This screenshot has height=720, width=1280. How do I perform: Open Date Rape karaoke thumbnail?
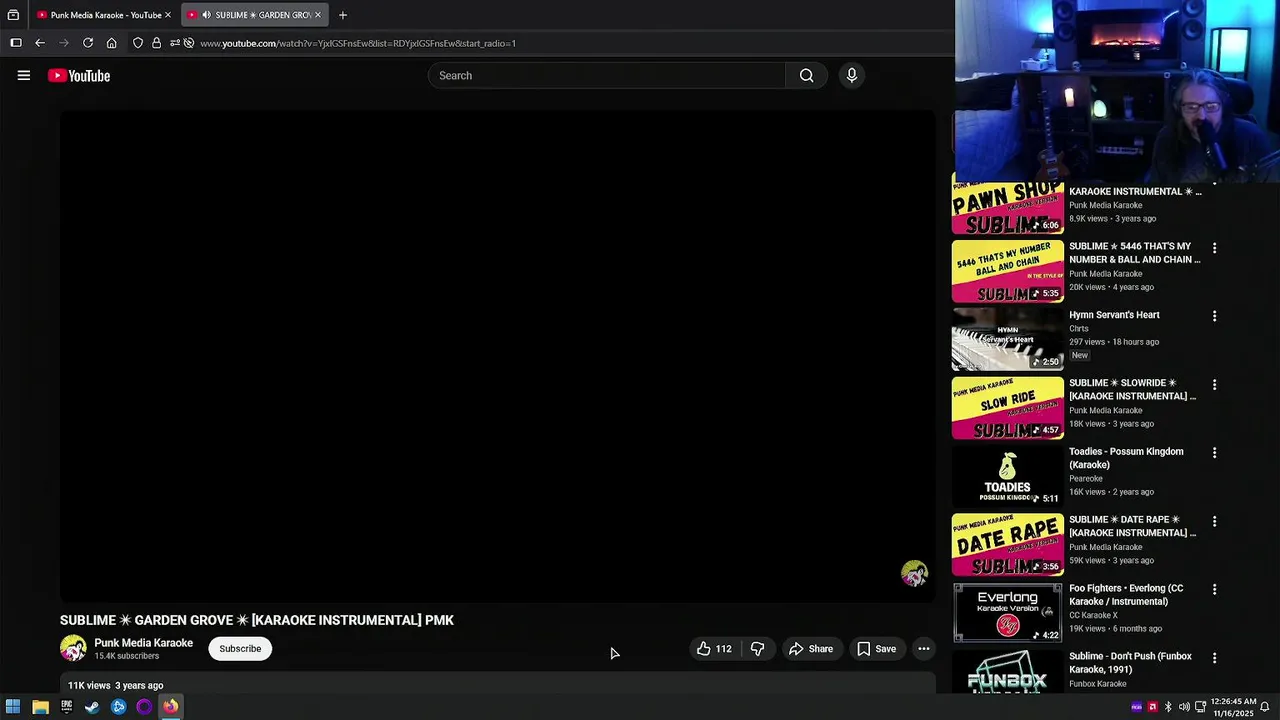click(1008, 544)
